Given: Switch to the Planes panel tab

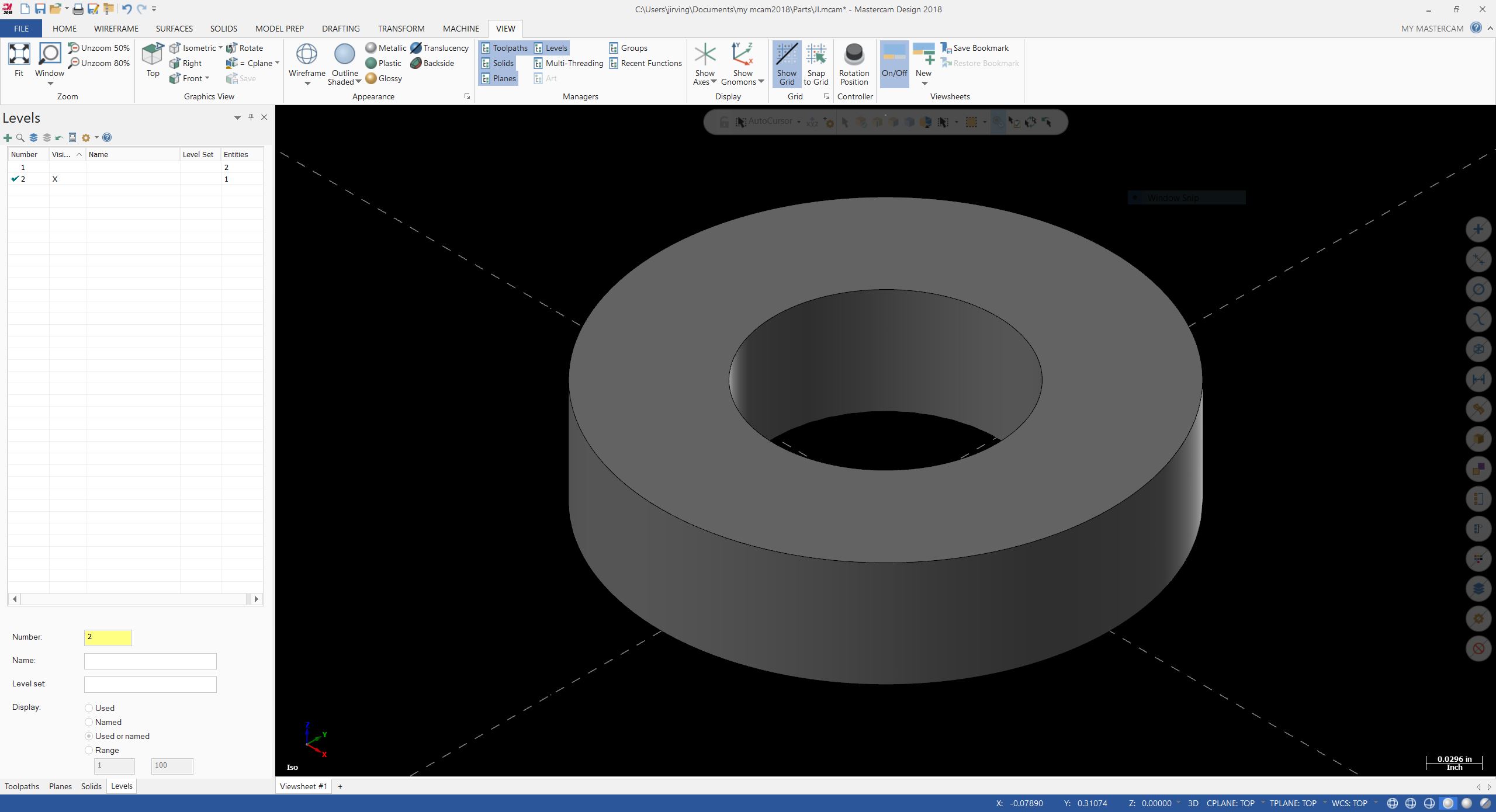Looking at the screenshot, I should pos(60,786).
